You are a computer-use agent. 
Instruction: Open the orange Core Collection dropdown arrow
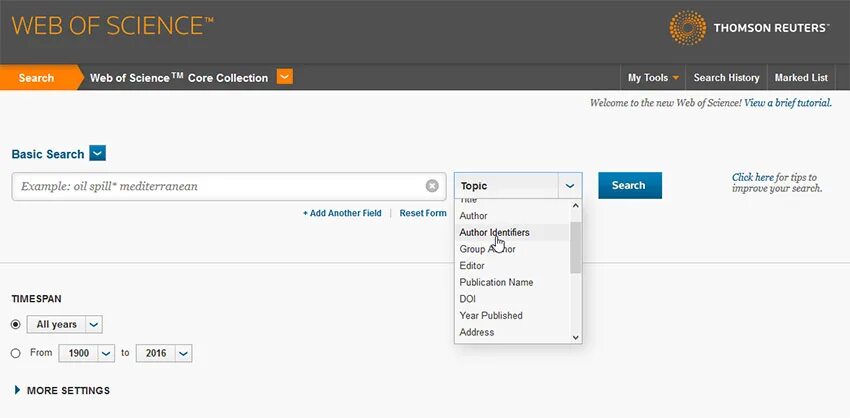pyautogui.click(x=285, y=76)
